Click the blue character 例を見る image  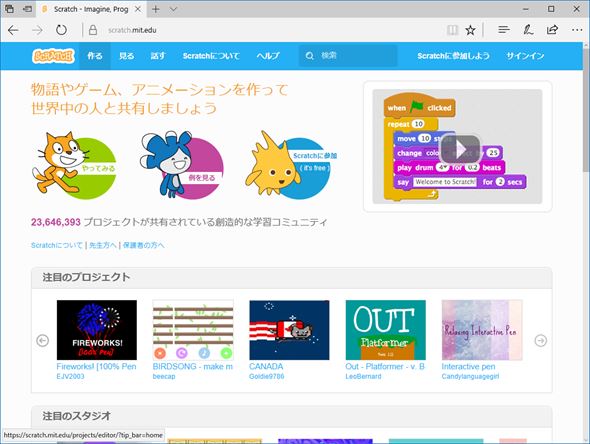click(x=181, y=164)
